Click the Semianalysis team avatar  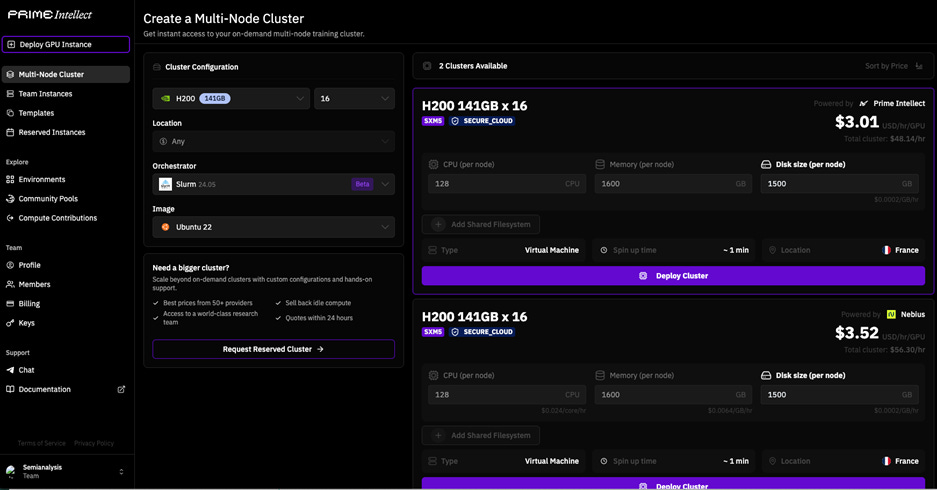(11, 471)
